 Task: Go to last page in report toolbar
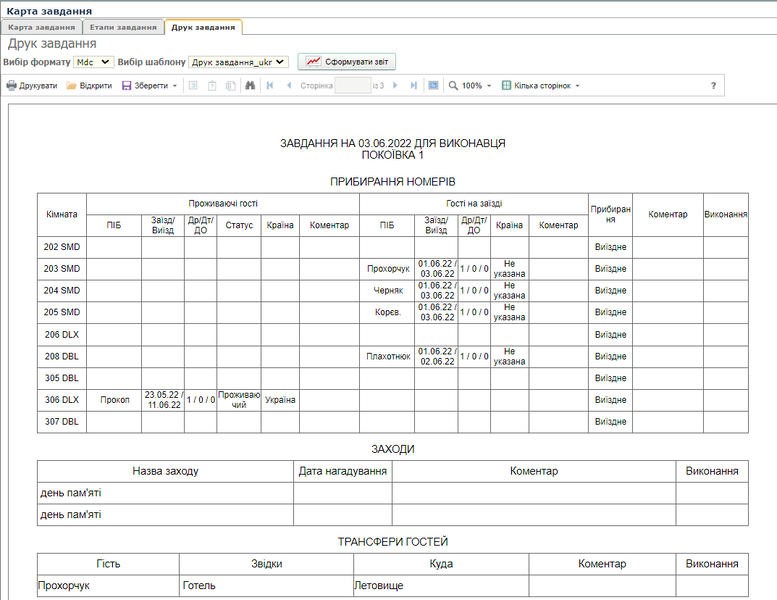414,86
